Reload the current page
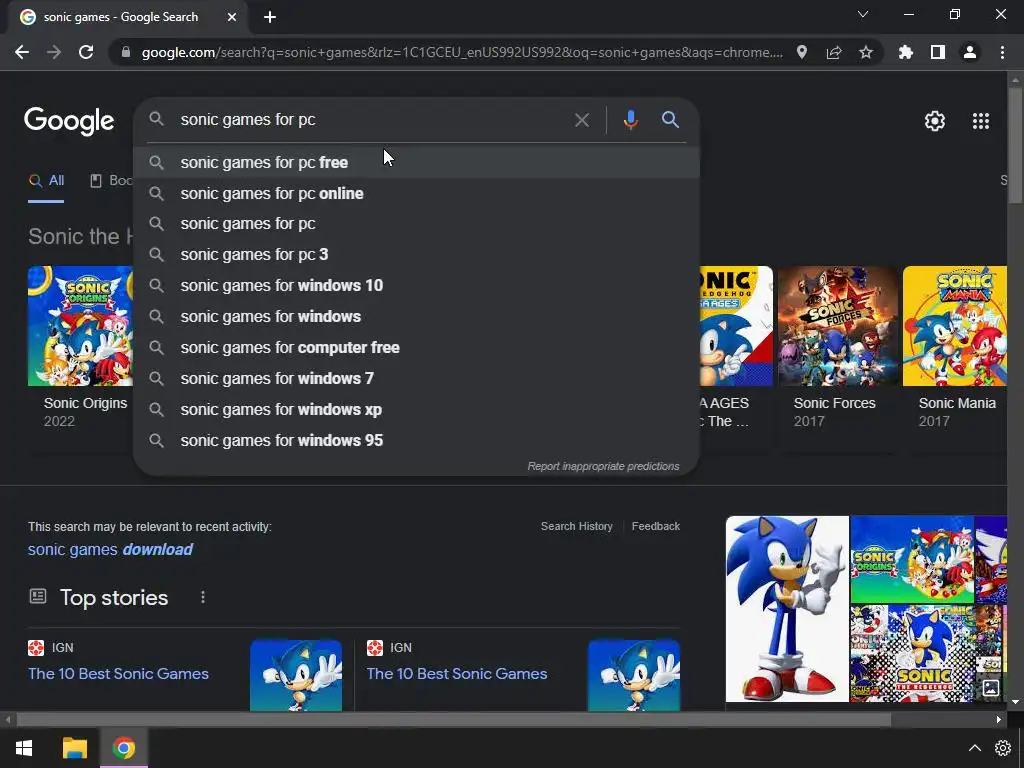 86,52
